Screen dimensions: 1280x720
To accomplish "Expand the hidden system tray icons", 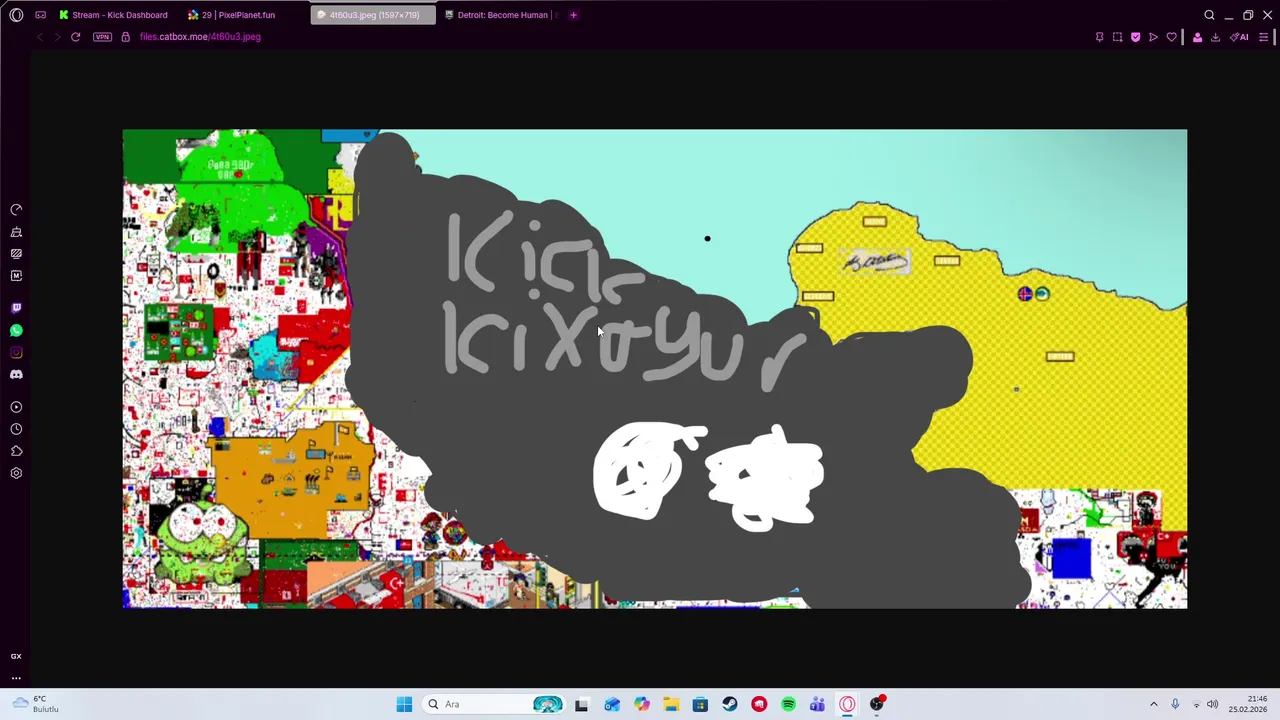I will [x=1153, y=704].
